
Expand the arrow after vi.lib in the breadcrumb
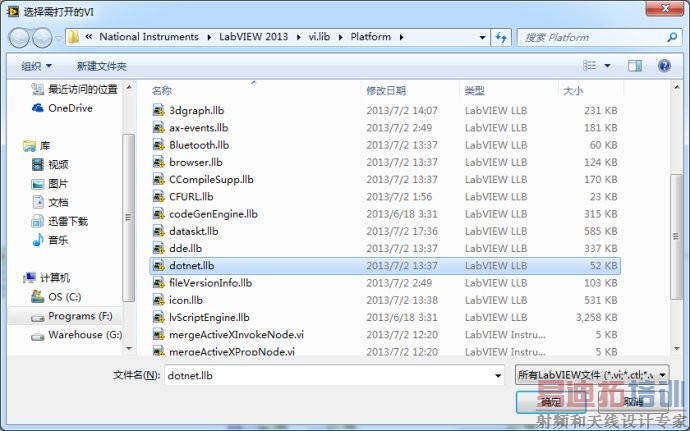pyautogui.click(x=341, y=37)
